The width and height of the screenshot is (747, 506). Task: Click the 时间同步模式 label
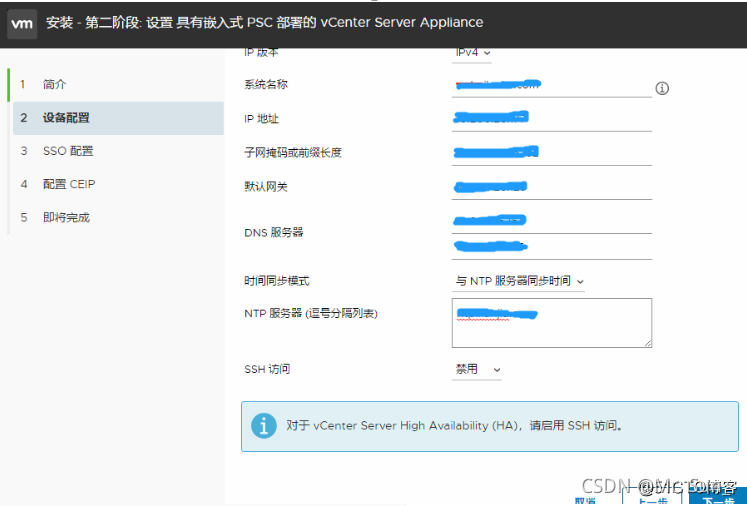pos(277,281)
